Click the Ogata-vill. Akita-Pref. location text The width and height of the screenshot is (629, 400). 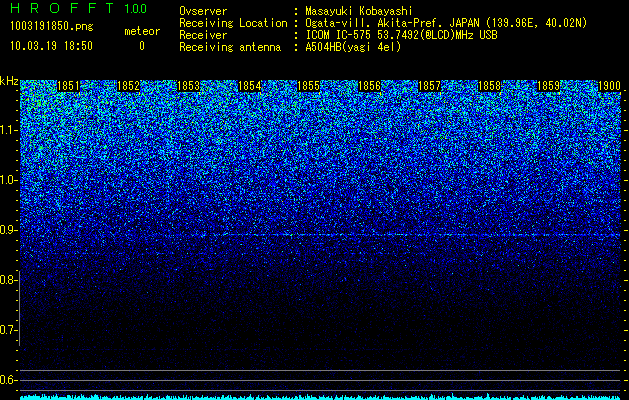446,23
